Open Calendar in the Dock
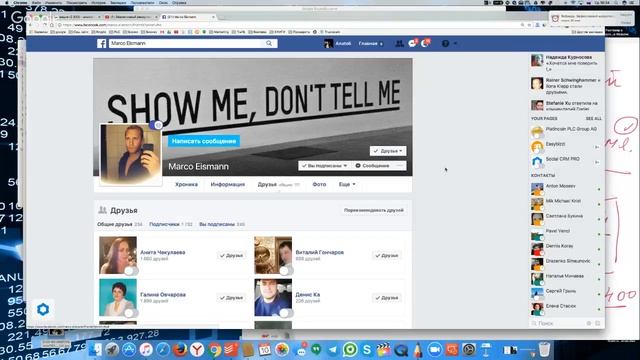The width and height of the screenshot is (640, 360). click(264, 350)
